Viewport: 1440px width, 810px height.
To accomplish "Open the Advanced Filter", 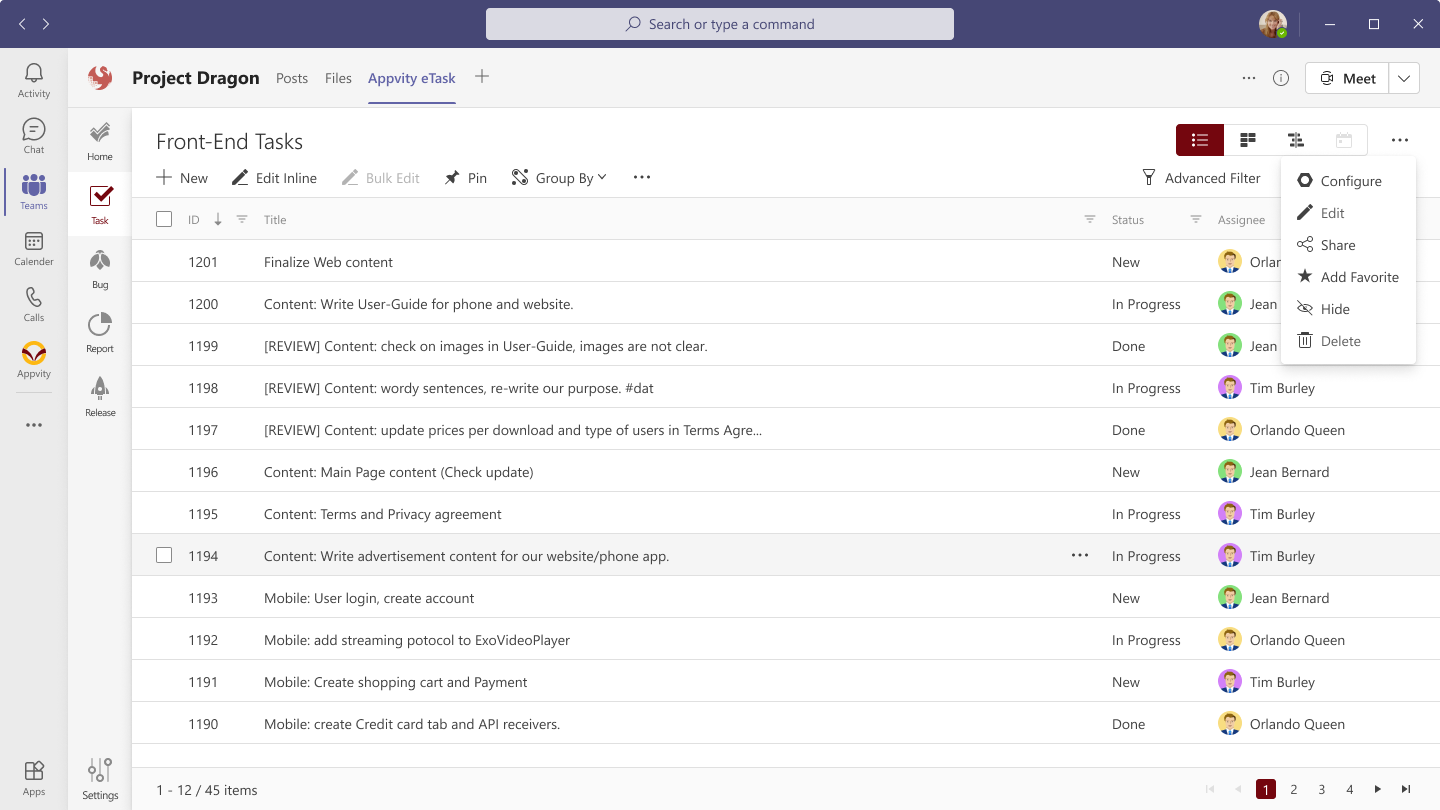I will 1201,178.
